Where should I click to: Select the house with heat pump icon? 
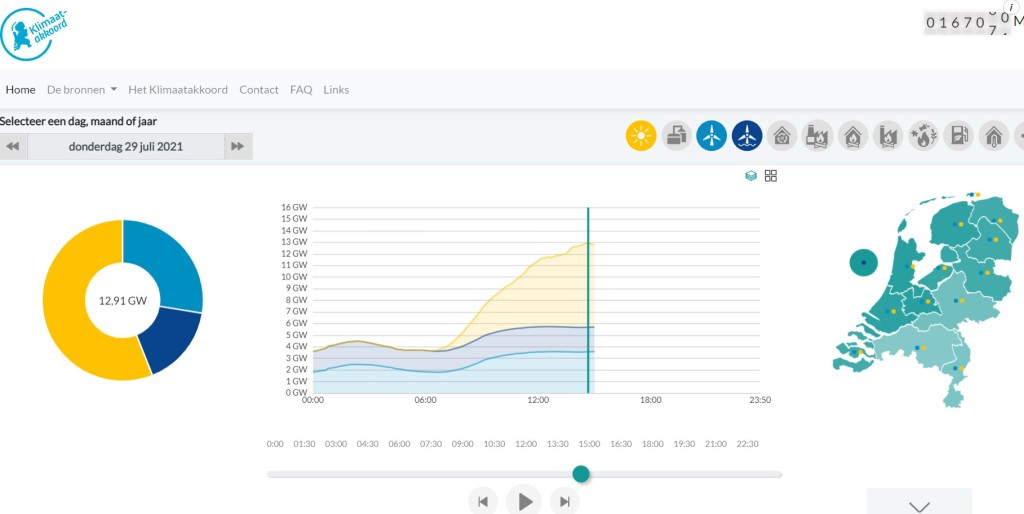click(782, 136)
